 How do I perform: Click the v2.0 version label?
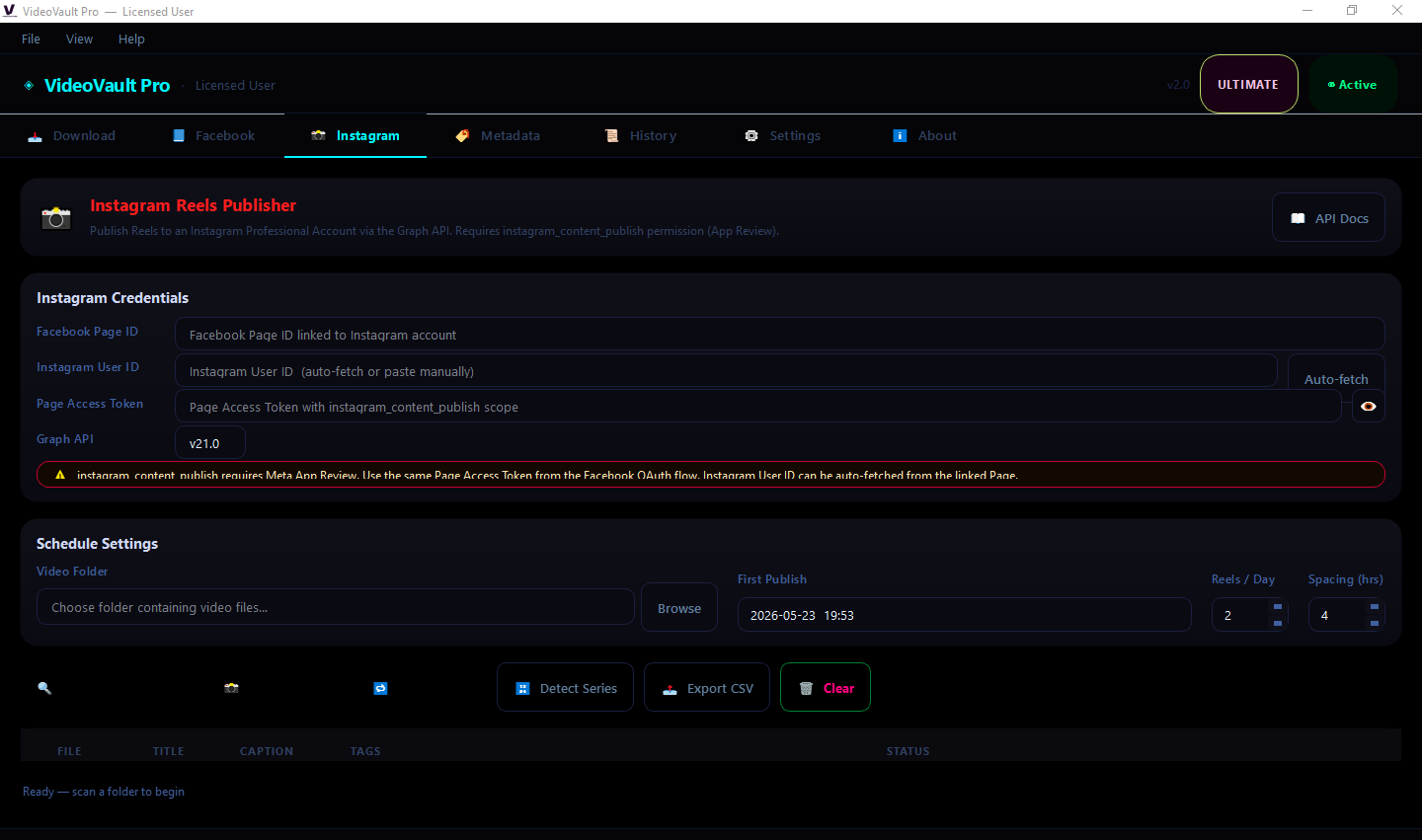click(1178, 85)
